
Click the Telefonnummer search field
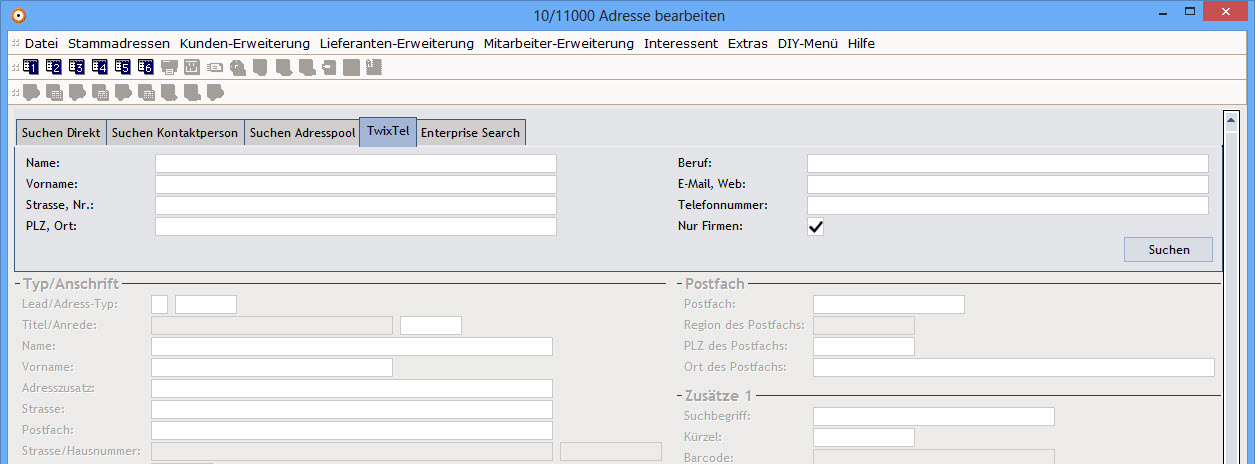1008,206
